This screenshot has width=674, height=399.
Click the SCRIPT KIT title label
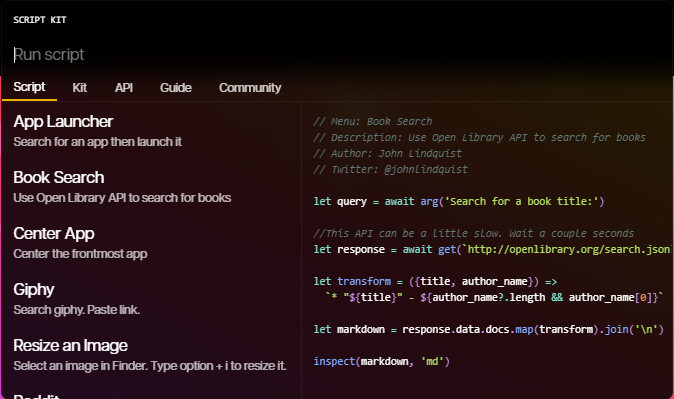click(40, 20)
